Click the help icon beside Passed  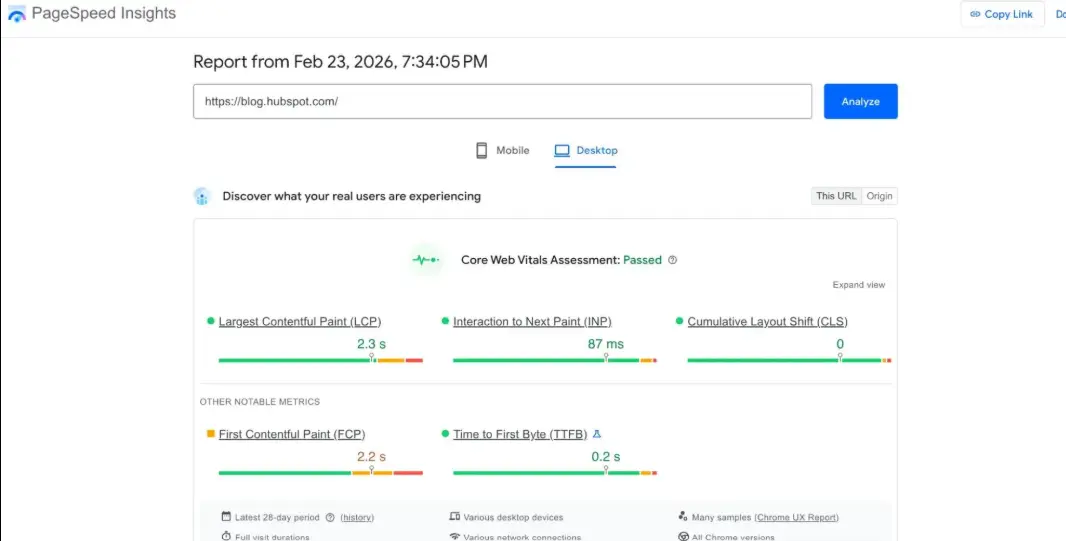click(x=672, y=260)
